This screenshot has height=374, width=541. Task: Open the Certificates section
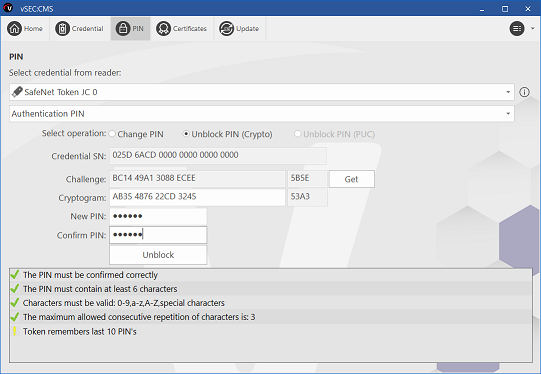(181, 29)
